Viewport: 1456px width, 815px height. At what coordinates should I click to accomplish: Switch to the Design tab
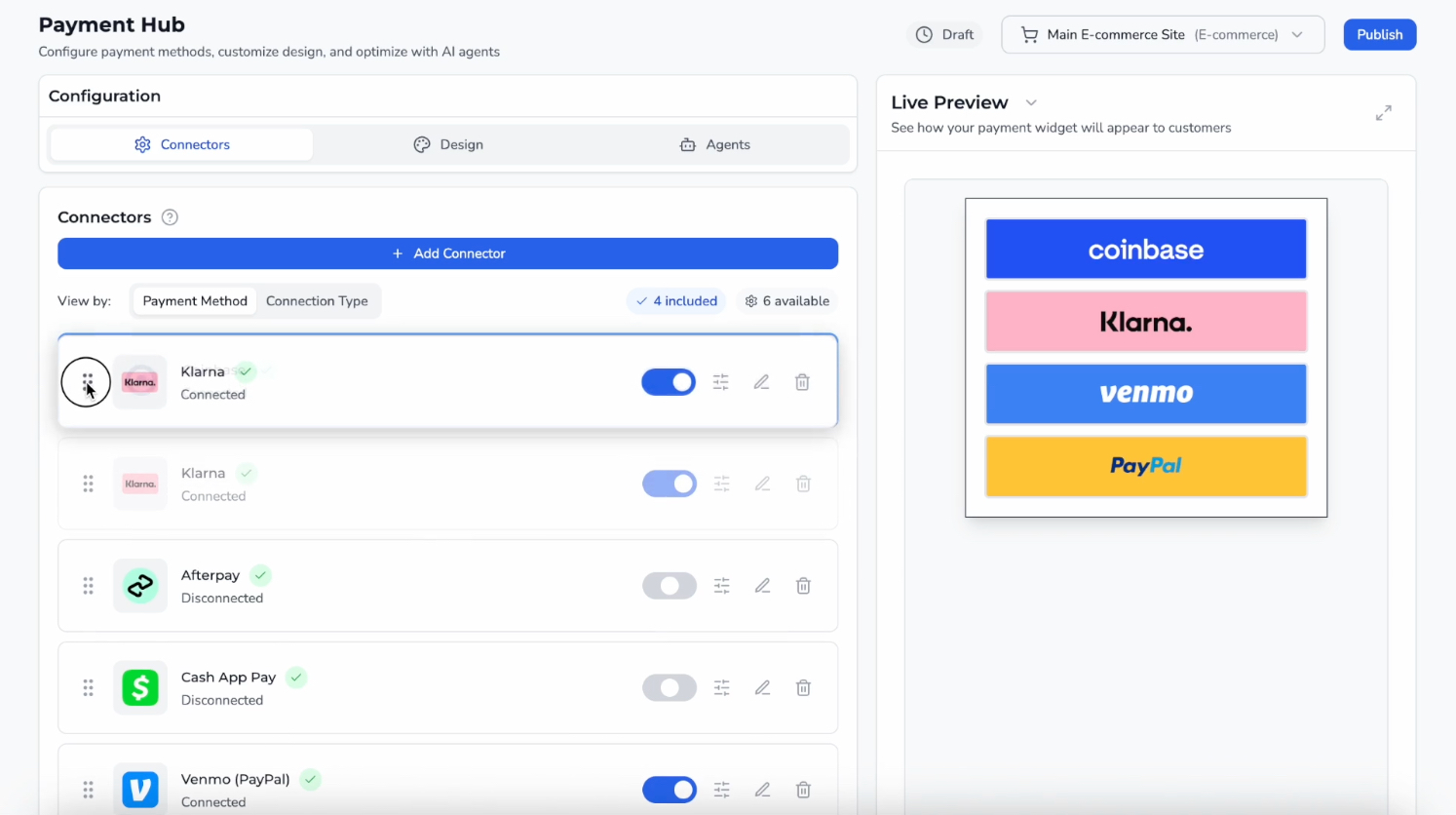pyautogui.click(x=448, y=144)
